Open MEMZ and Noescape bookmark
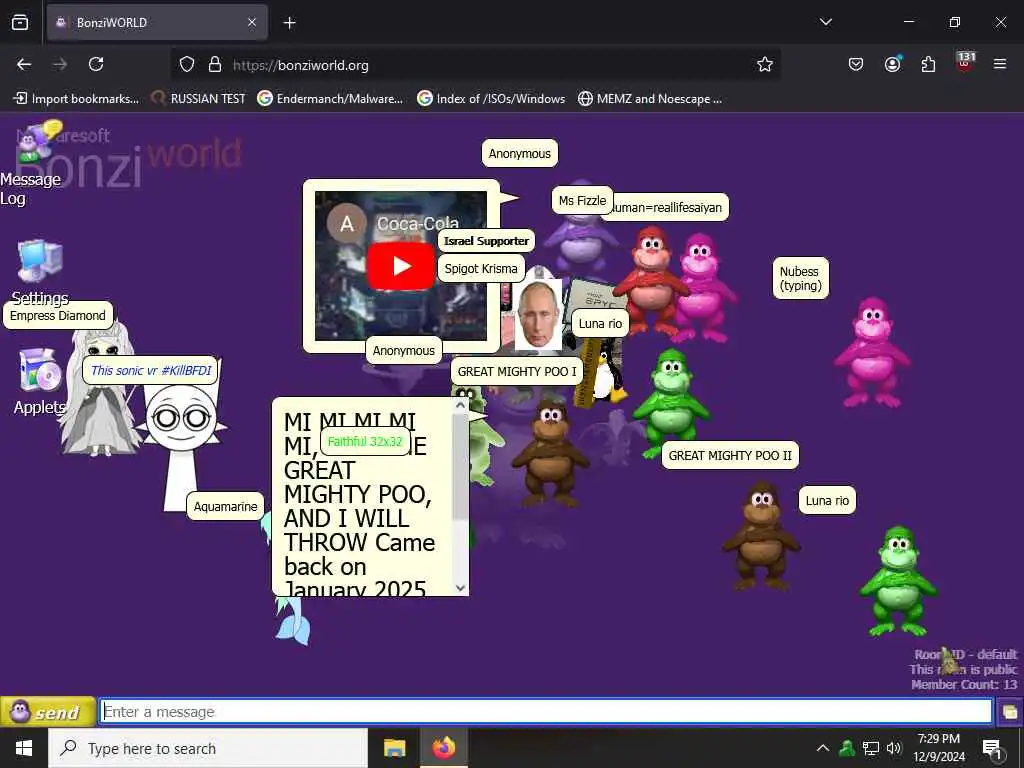 [x=650, y=99]
